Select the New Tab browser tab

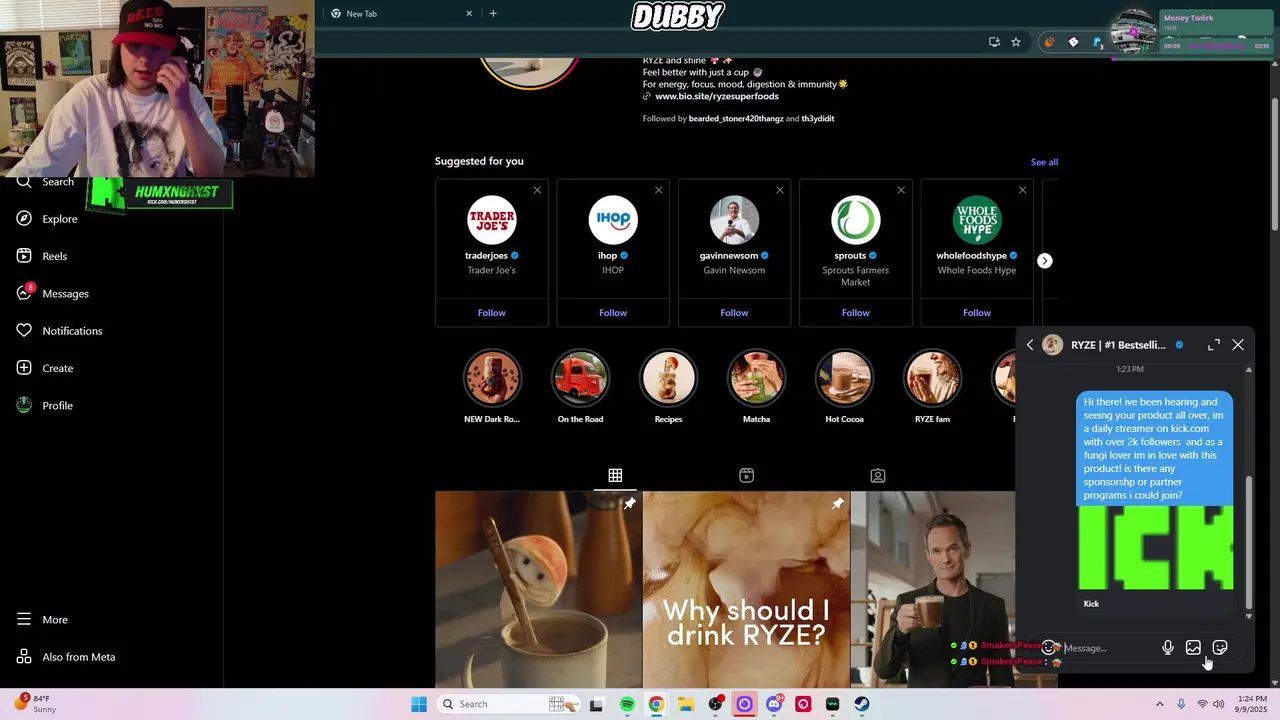pyautogui.click(x=398, y=14)
